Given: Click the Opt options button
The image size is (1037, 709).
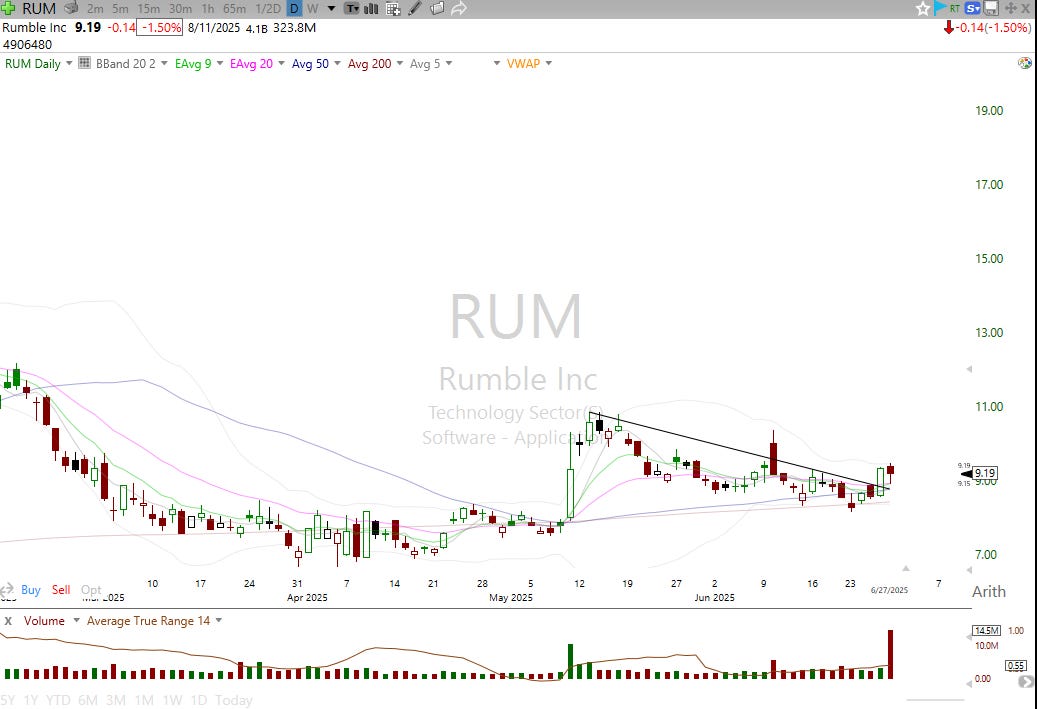Looking at the screenshot, I should click(91, 589).
